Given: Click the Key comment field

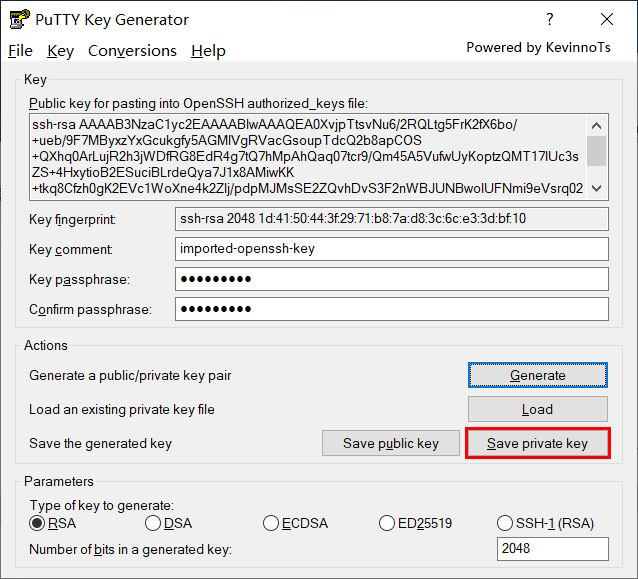Looking at the screenshot, I should [392, 249].
